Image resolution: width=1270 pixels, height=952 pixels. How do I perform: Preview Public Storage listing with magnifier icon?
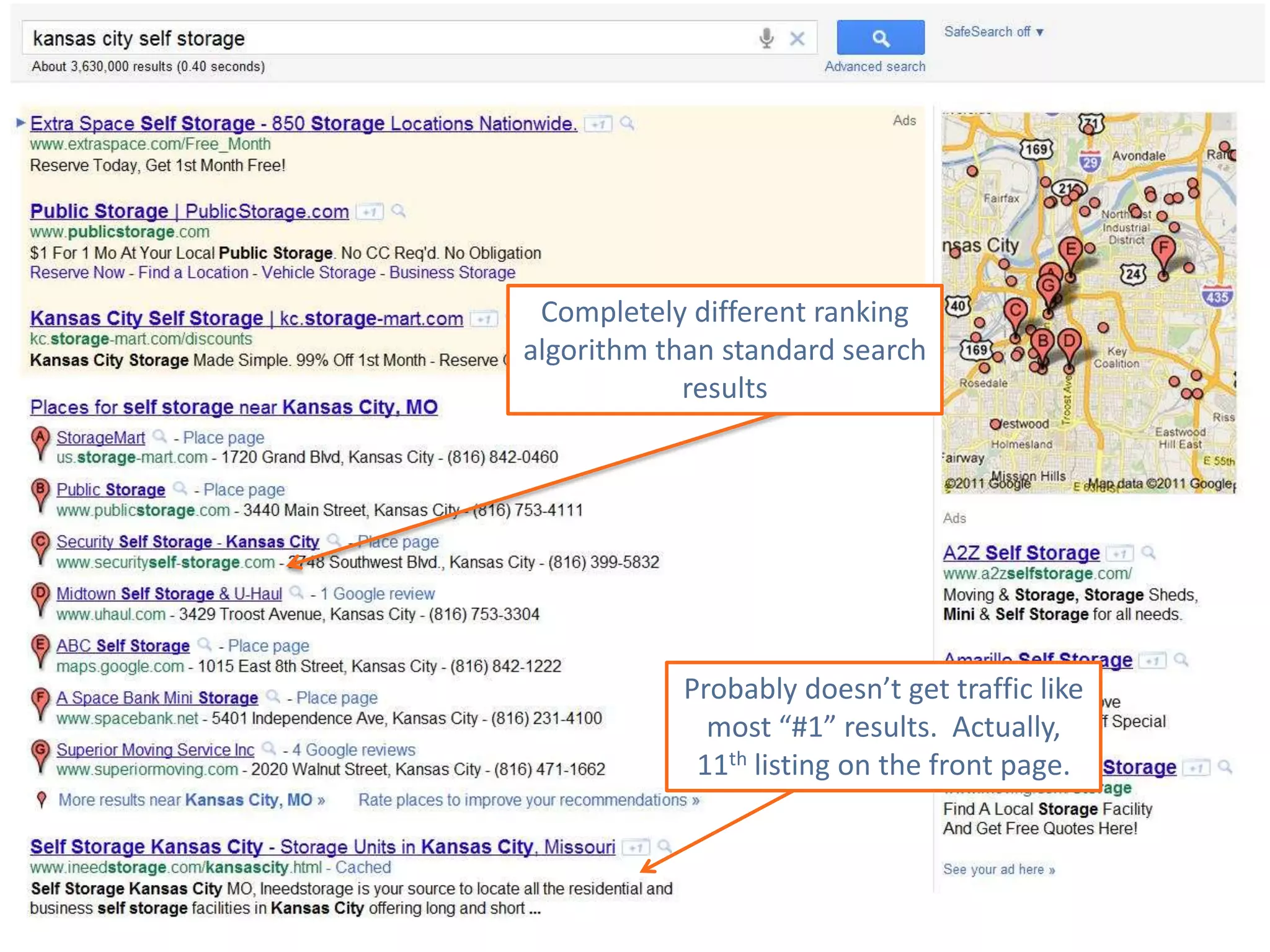180,488
